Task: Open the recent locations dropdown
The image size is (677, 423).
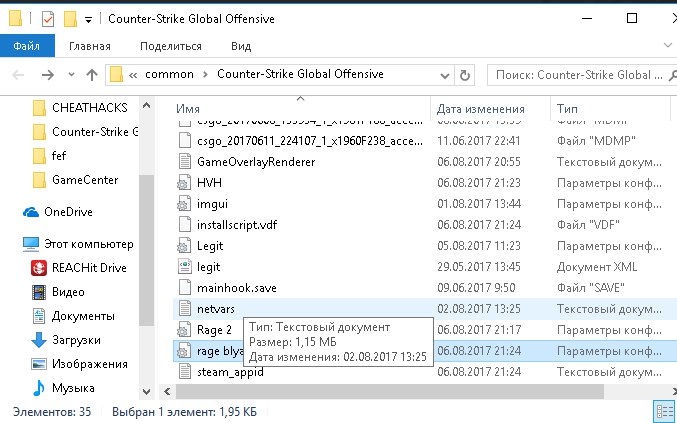Action: 71,75
